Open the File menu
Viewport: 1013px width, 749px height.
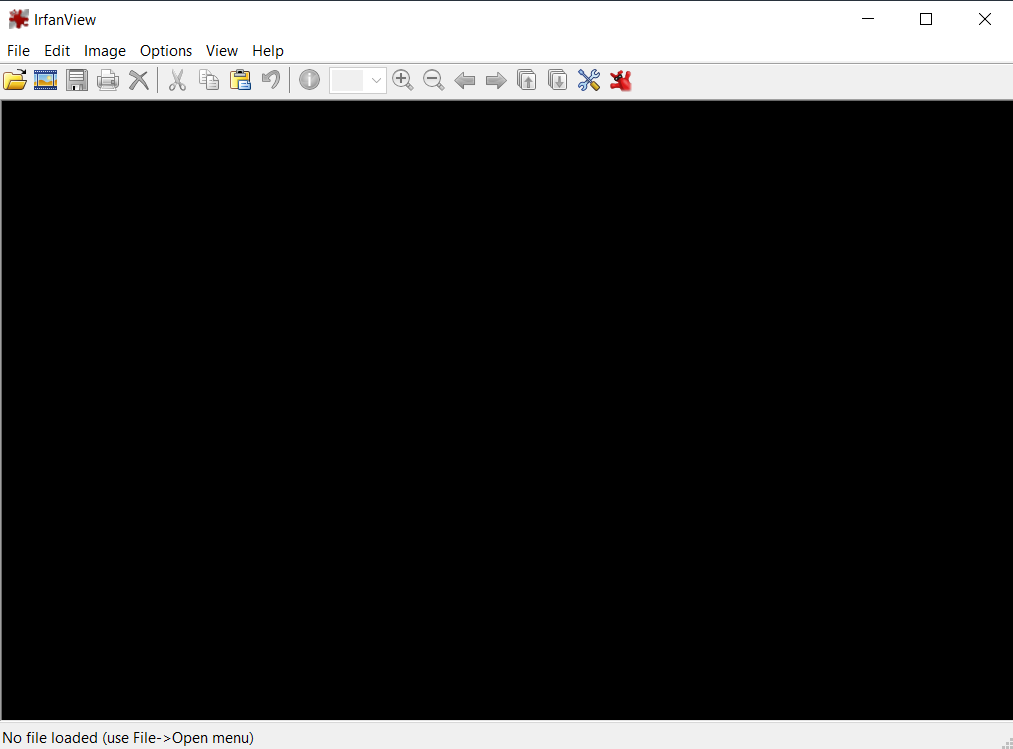[18, 51]
